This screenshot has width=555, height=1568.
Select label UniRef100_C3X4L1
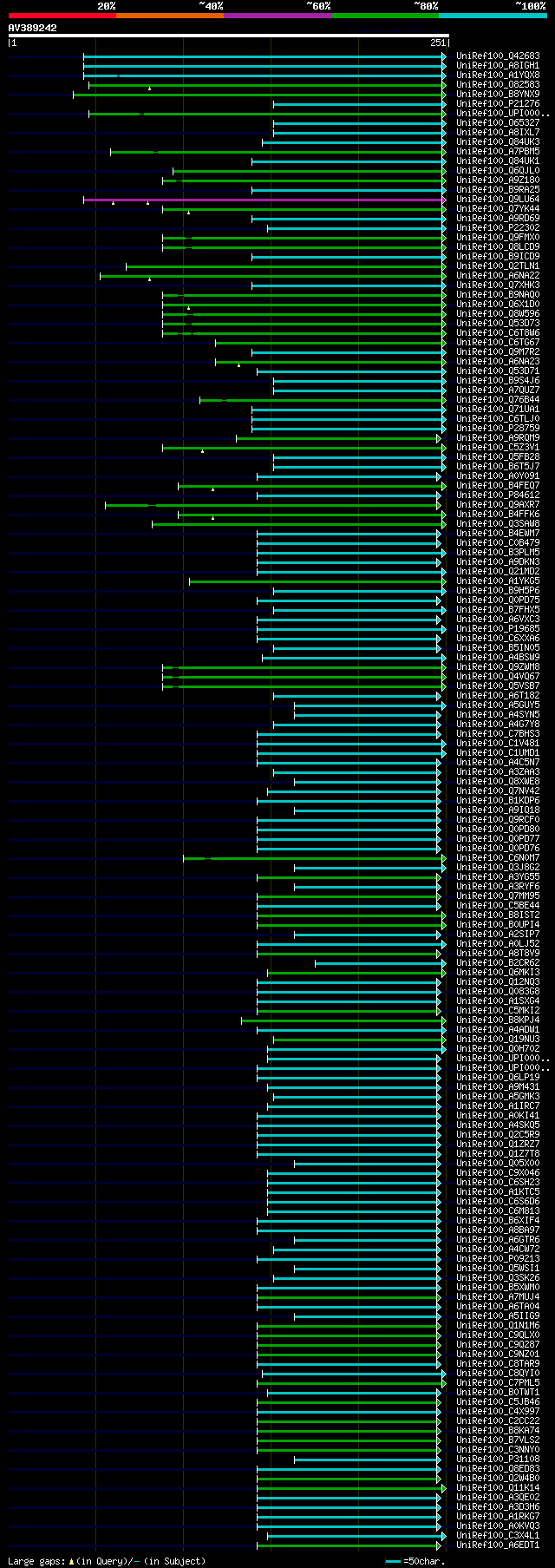498,1536
